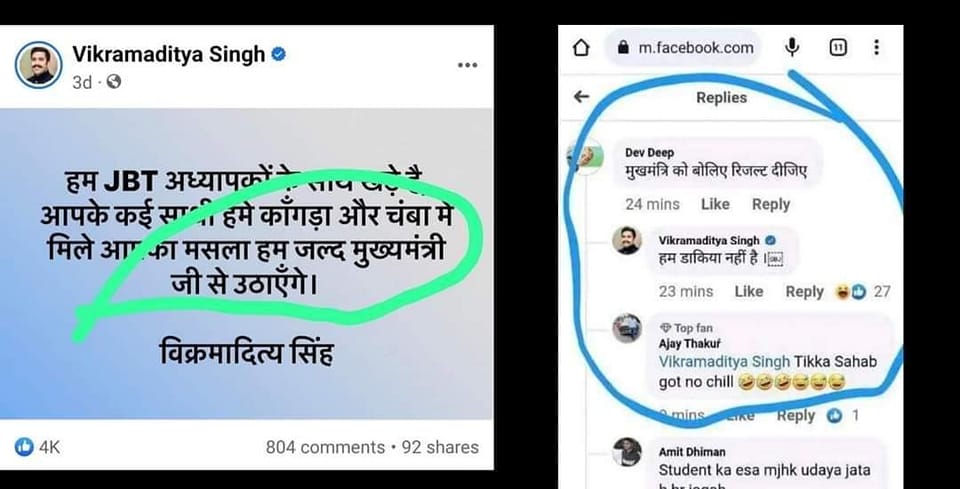Image resolution: width=960 pixels, height=489 pixels.
Task: Like Vikramaditya Singh's reply comment
Action: (x=749, y=291)
